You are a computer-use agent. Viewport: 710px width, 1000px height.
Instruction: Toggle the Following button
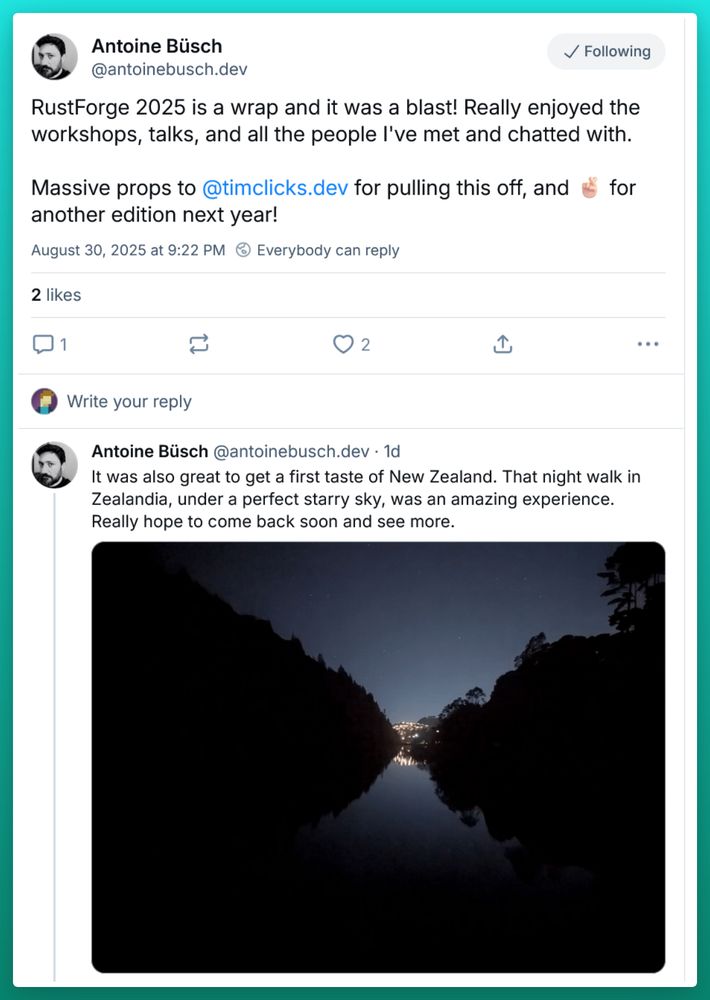[606, 52]
